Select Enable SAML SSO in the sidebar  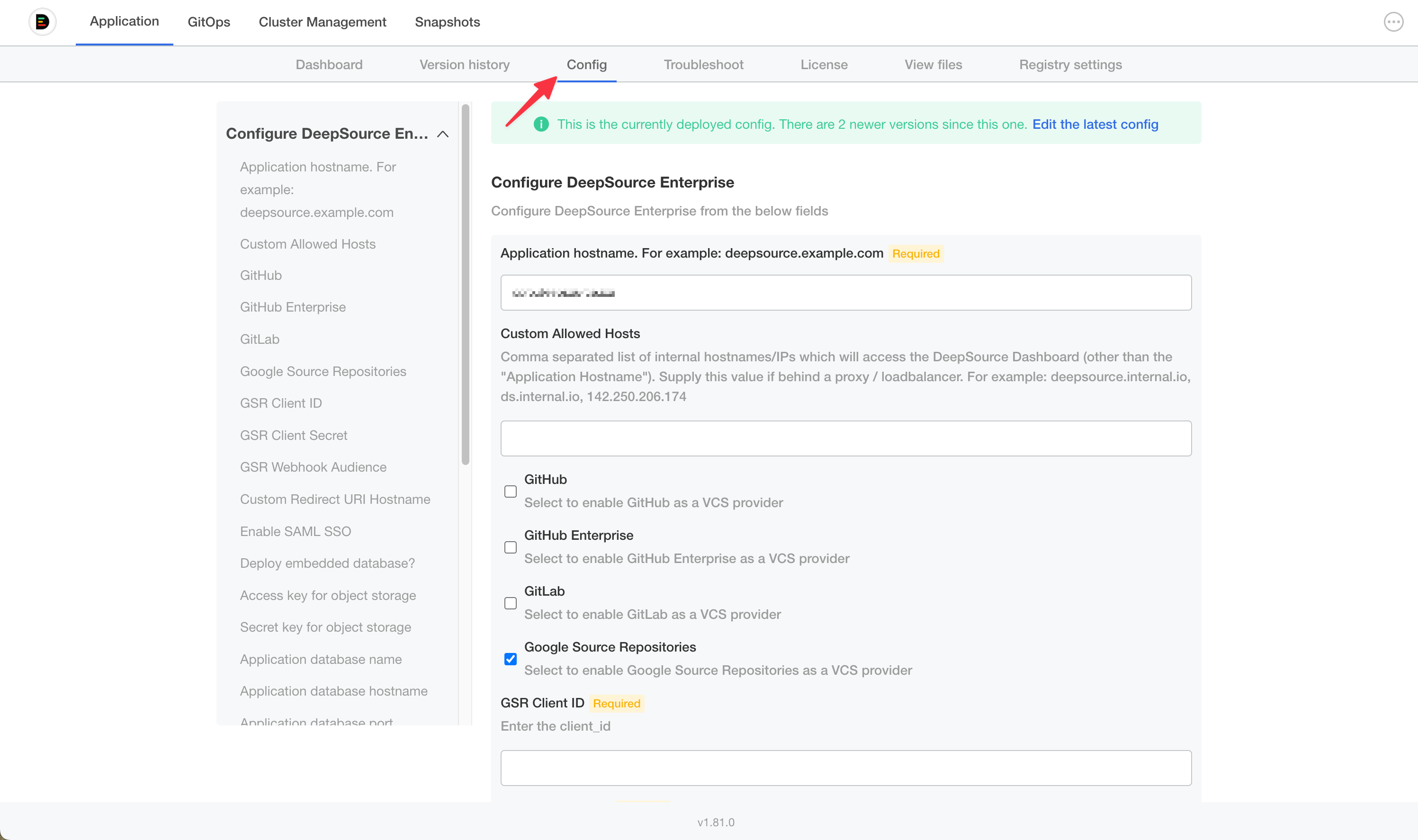point(296,531)
